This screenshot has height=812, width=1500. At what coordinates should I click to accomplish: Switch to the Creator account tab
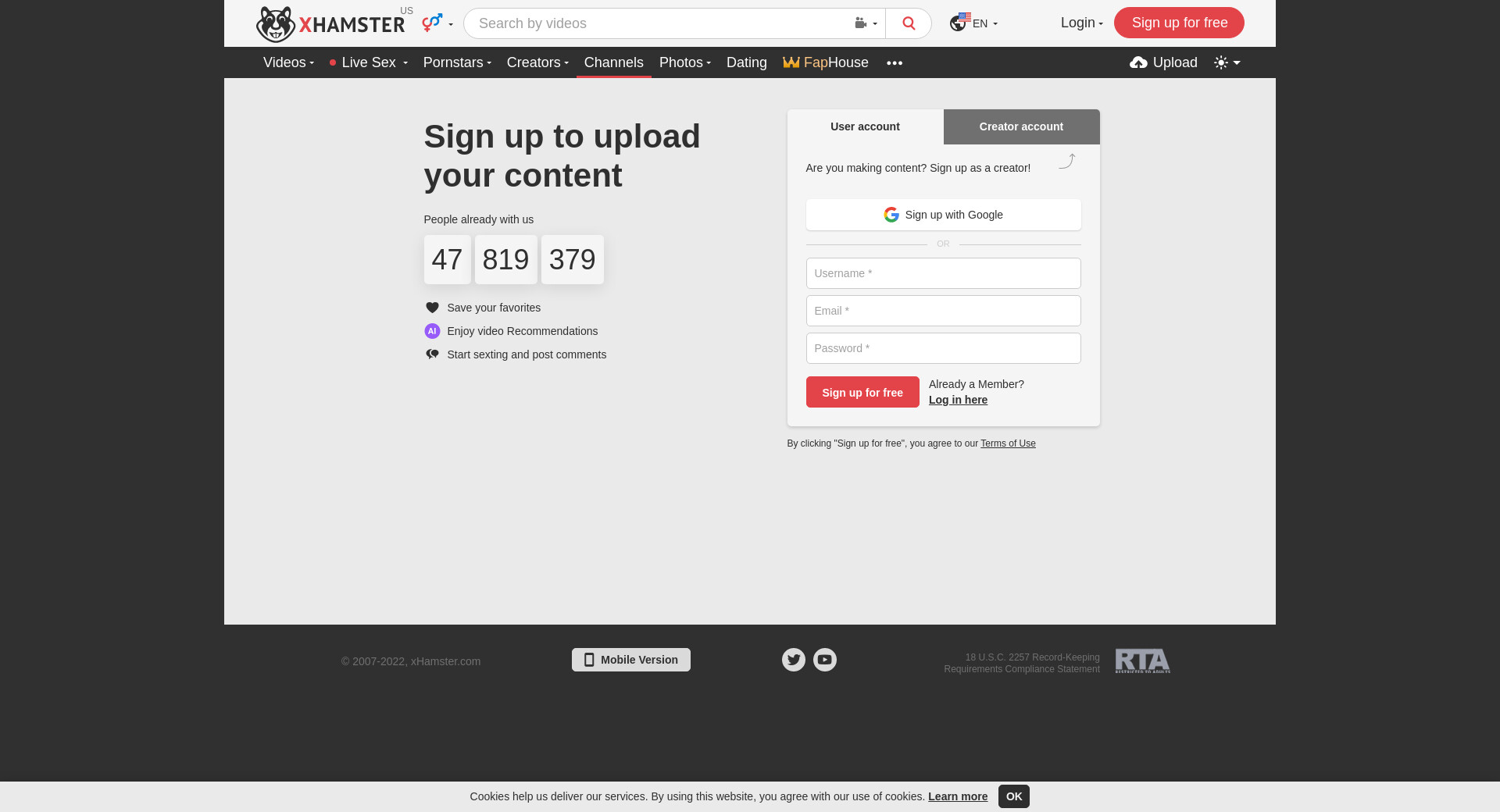coord(1021,126)
